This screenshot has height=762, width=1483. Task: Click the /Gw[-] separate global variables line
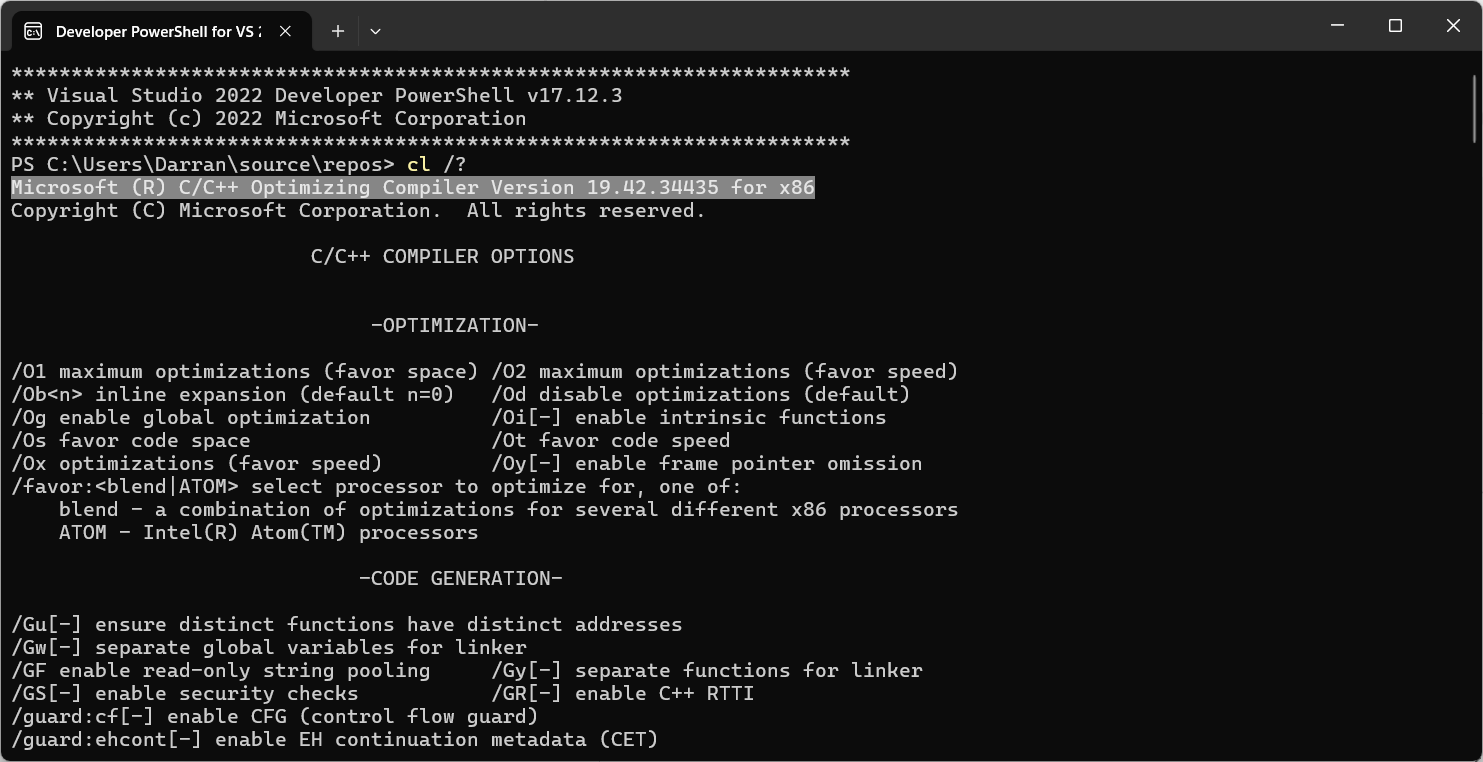[x=269, y=648]
